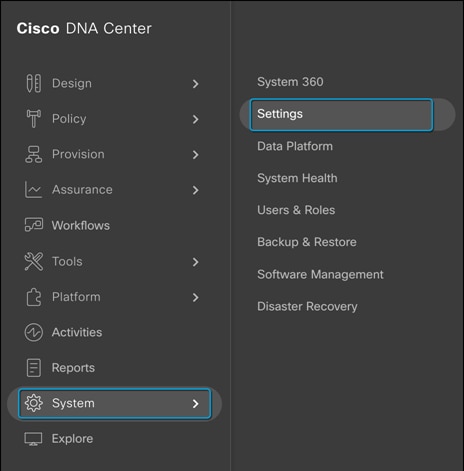Click the Reports document icon
Screen dimensions: 464x471
click(x=34, y=368)
